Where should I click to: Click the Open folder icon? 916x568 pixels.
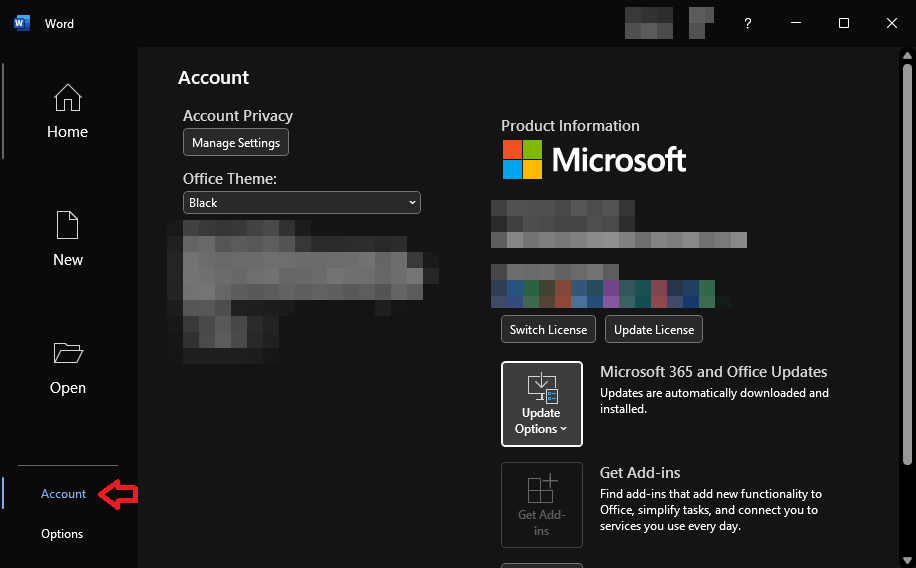pyautogui.click(x=67, y=353)
